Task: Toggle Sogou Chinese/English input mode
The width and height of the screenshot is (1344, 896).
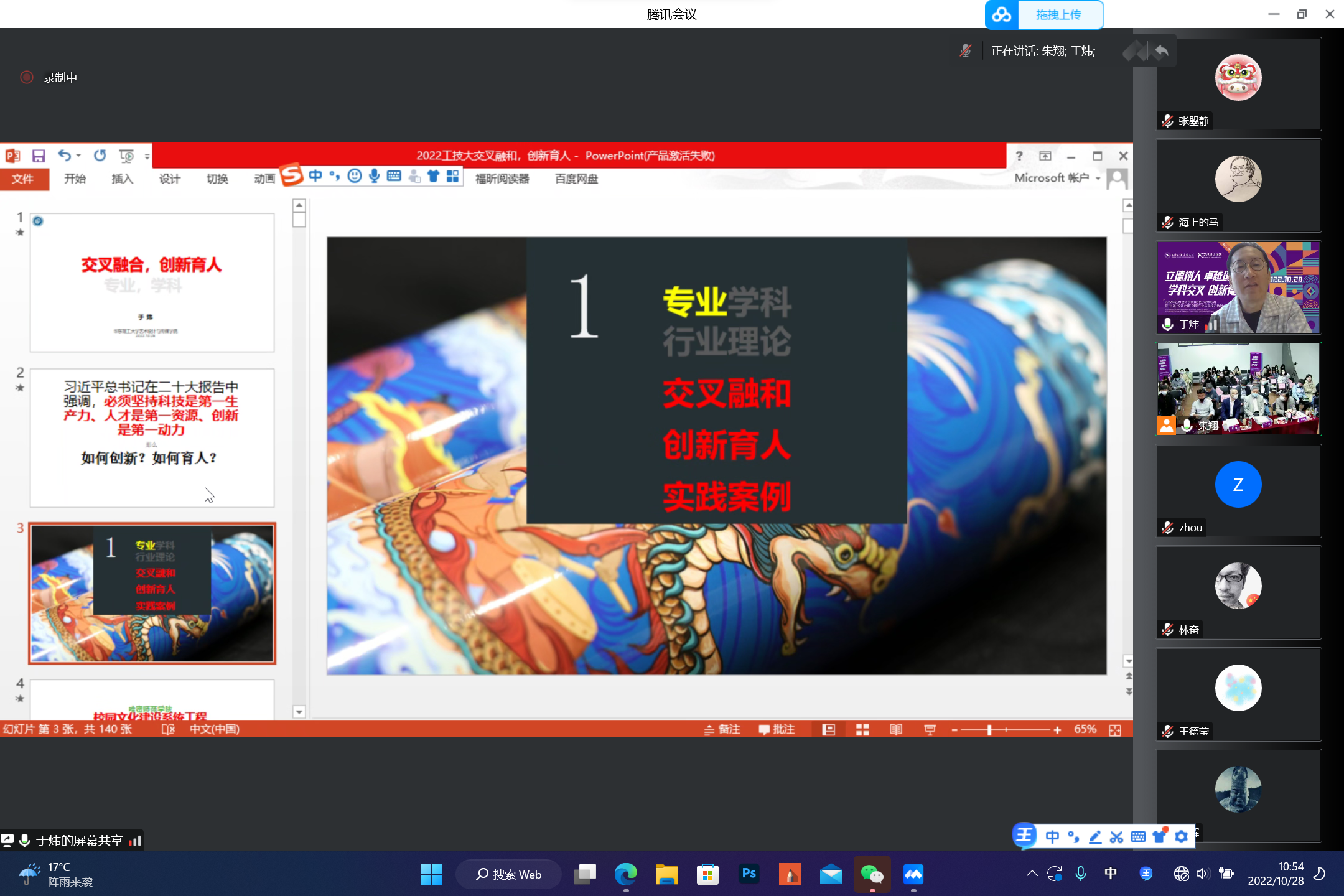Action: pos(315,177)
